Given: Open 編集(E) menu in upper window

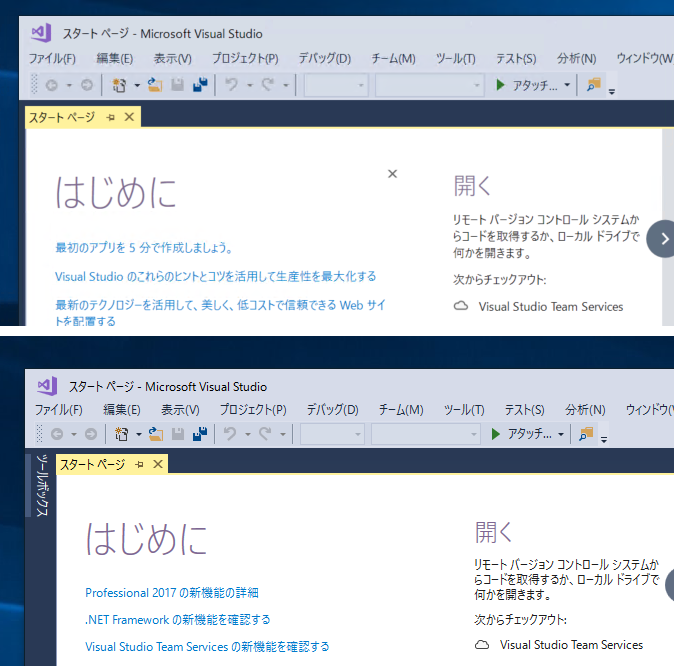Looking at the screenshot, I should pos(114,58).
